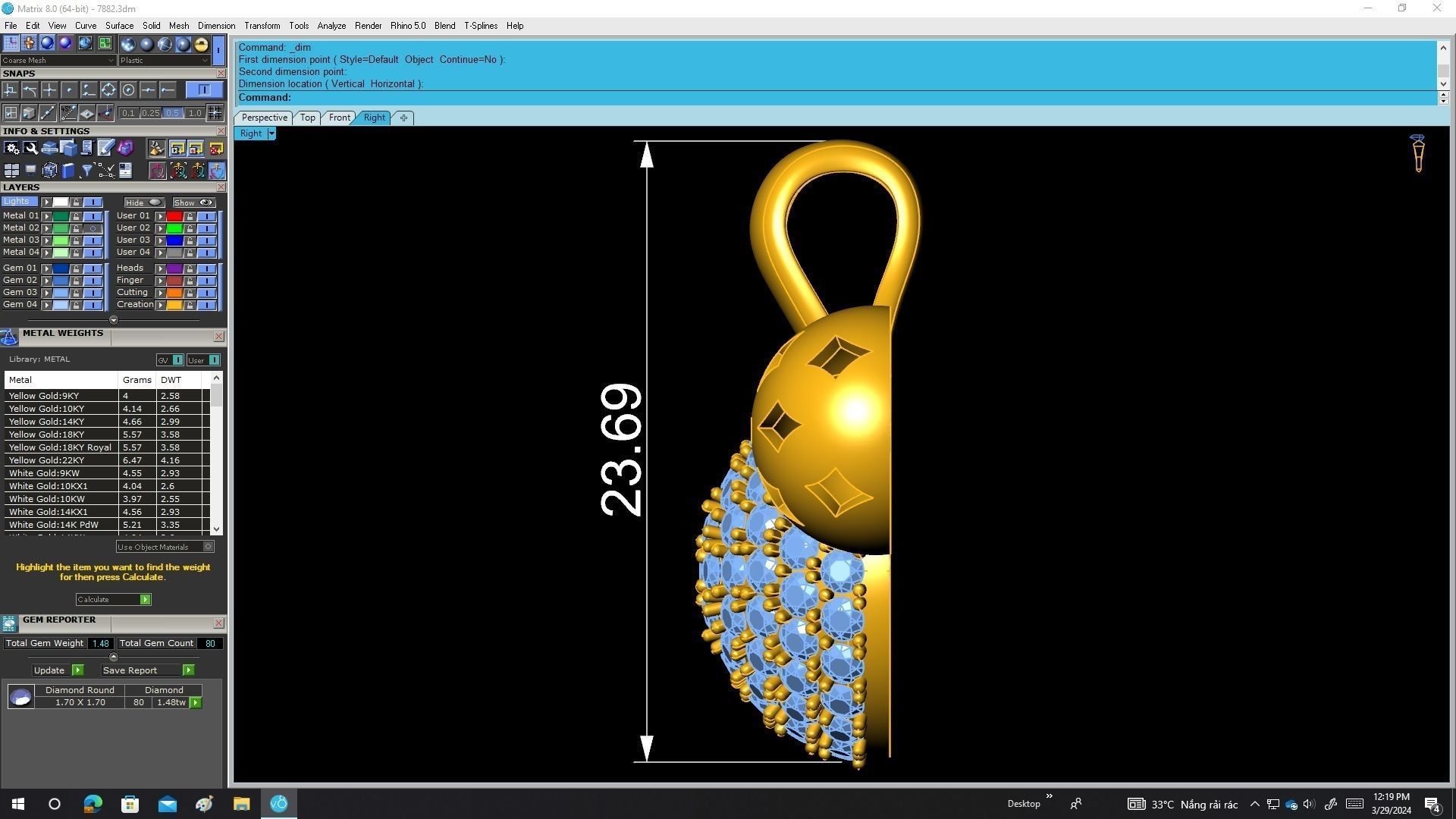Click the four-pane viewport layout icon
Viewport: 1456px width, 819px height.
tap(11, 170)
